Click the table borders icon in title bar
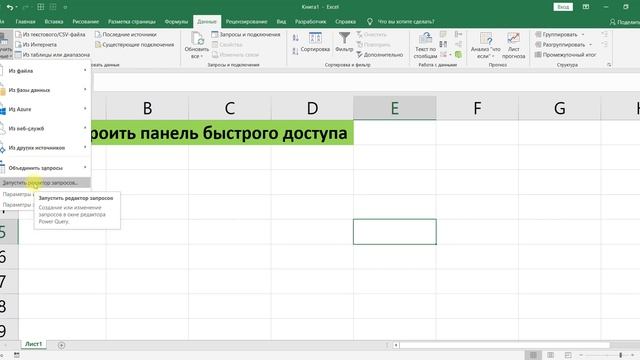The height and width of the screenshot is (360, 640). coord(40,7)
